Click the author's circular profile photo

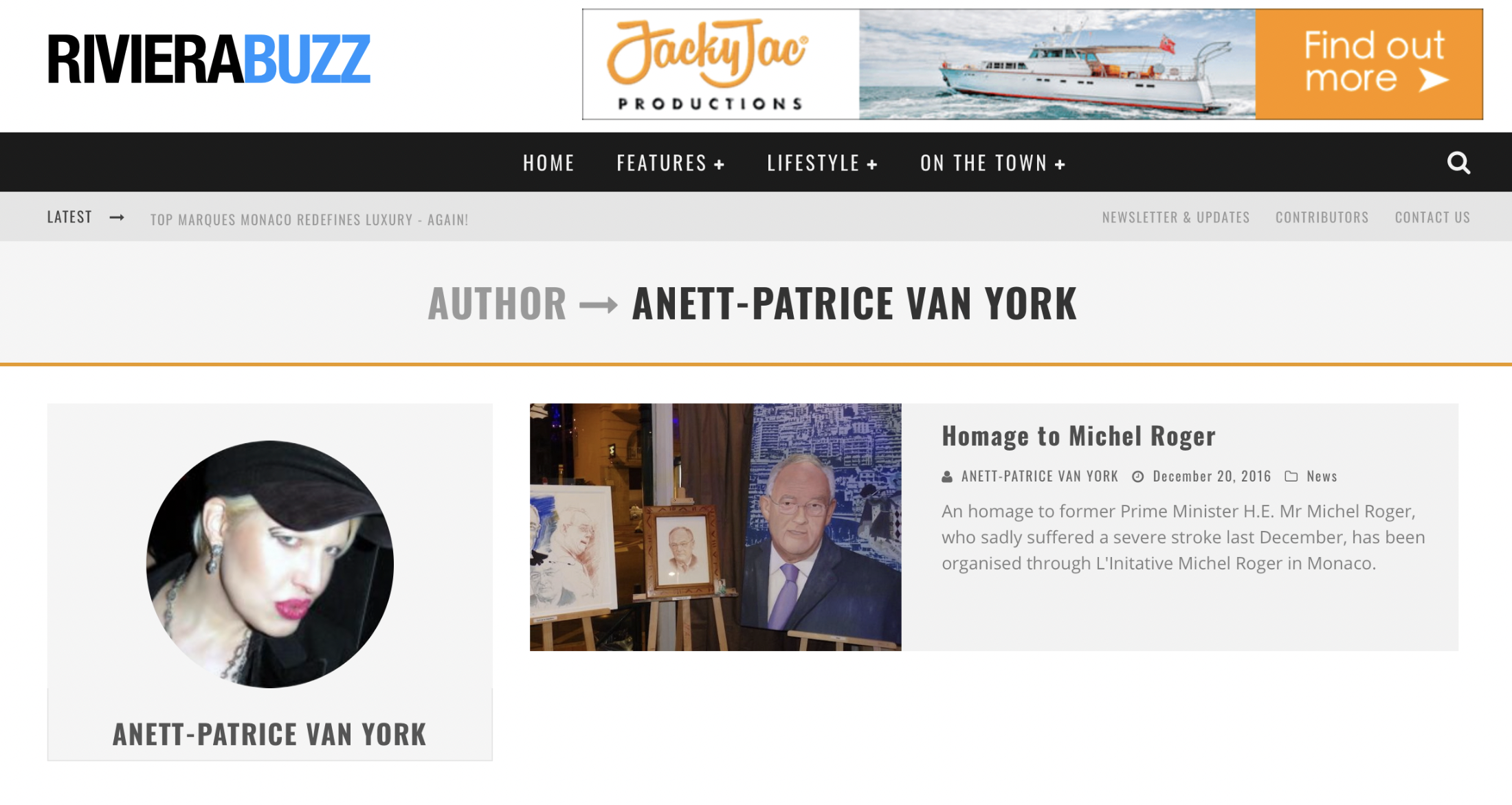coord(270,564)
